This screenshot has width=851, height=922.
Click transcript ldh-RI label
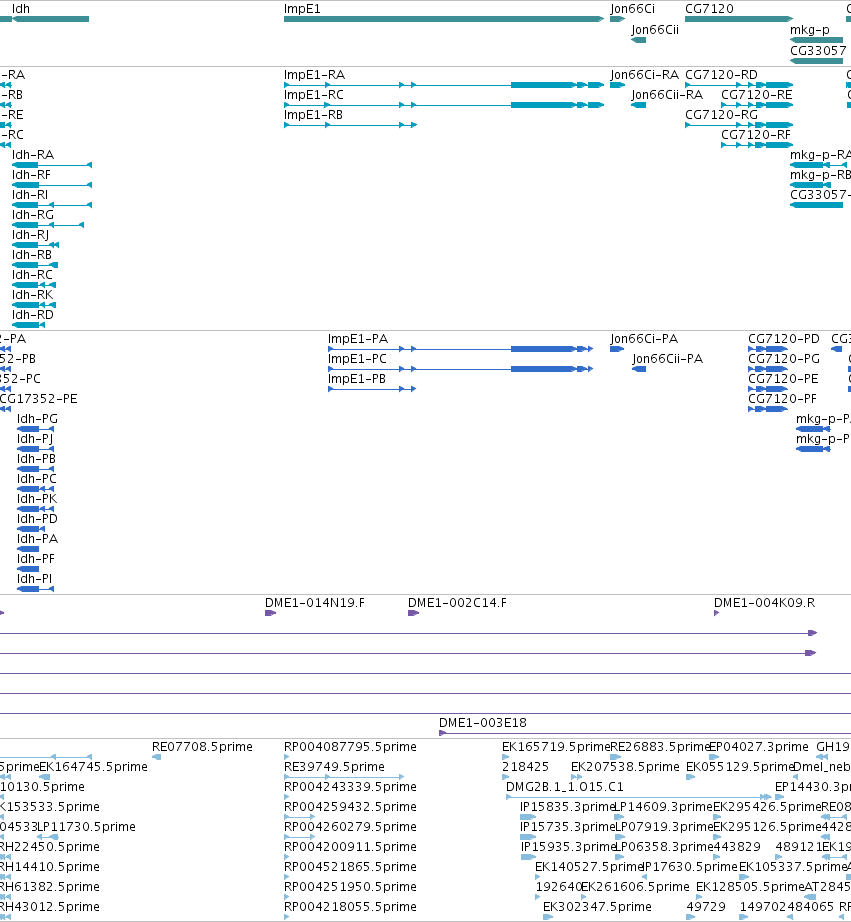30,195
